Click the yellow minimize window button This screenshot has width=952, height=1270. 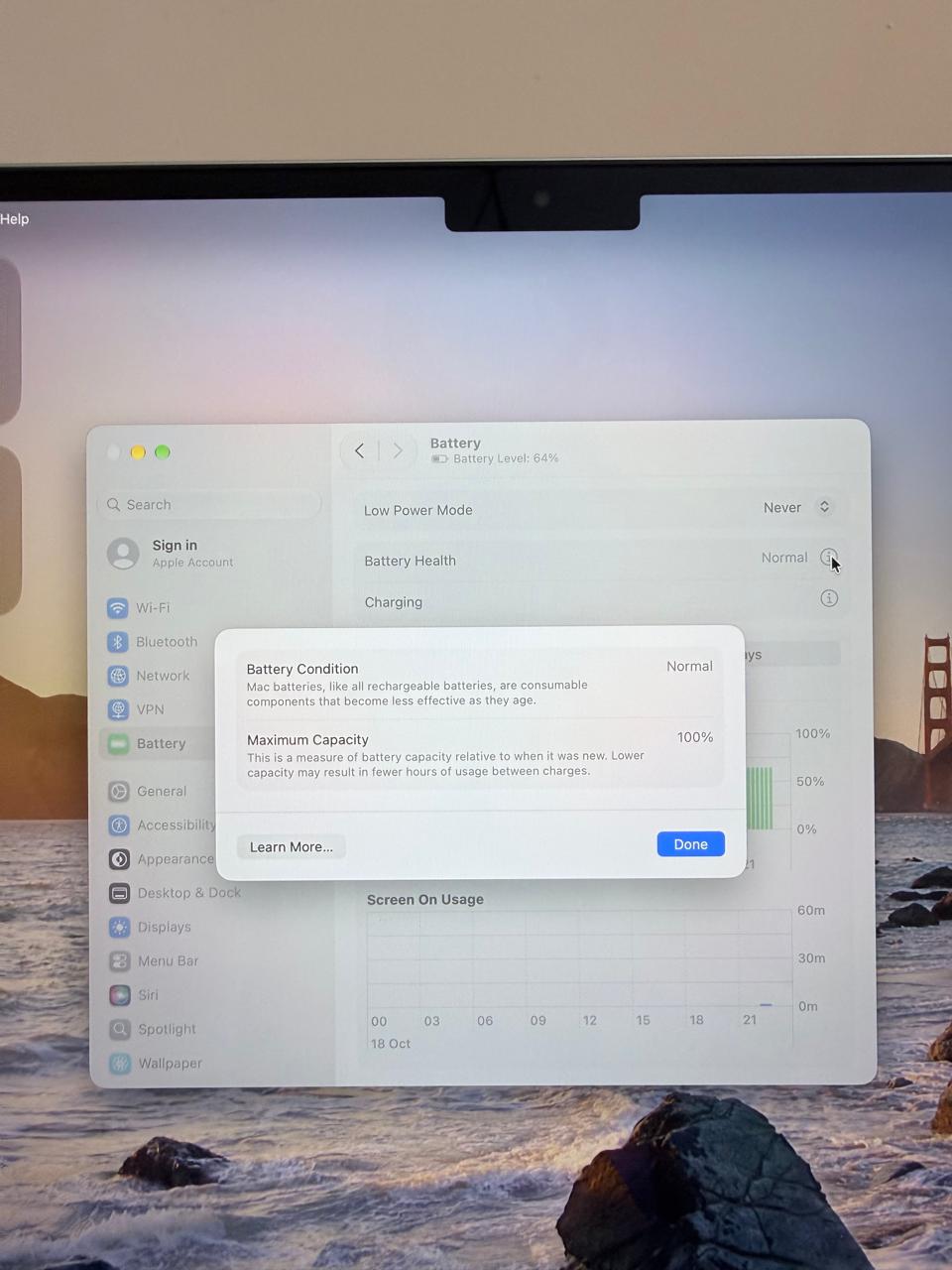pos(138,452)
